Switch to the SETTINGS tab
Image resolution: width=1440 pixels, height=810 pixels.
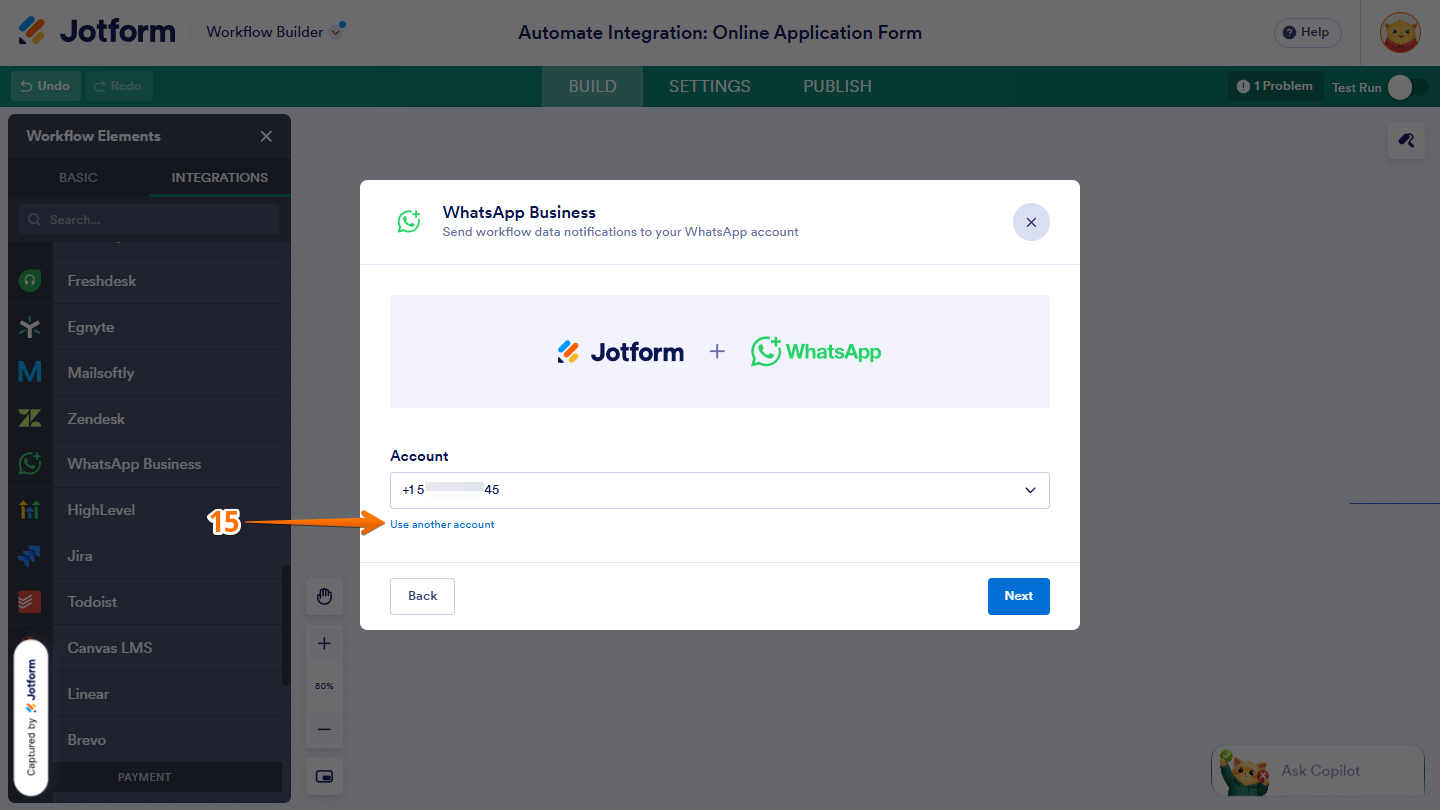709,86
